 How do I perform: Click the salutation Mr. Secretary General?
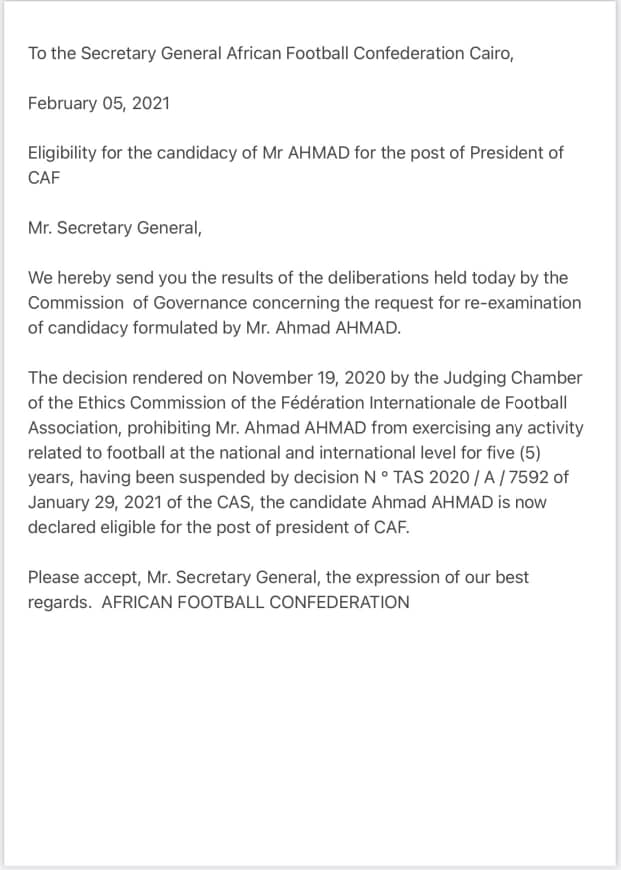pyautogui.click(x=114, y=228)
